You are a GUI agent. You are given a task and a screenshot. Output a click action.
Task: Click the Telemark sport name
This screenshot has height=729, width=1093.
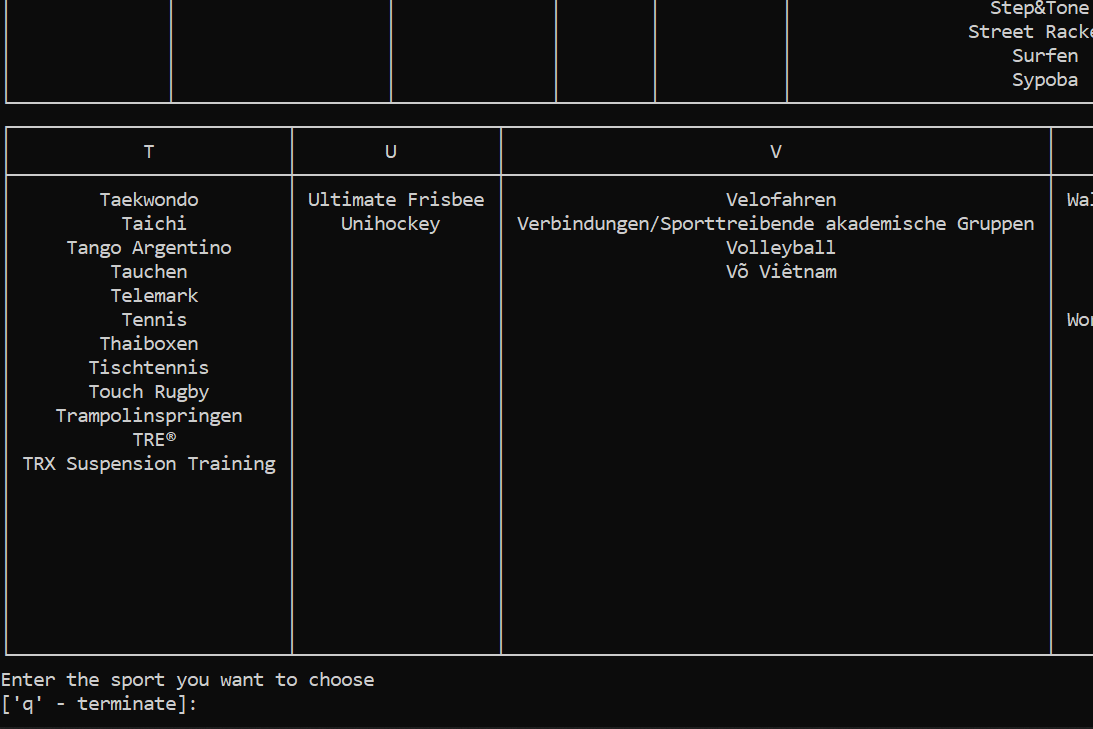[x=154, y=296]
